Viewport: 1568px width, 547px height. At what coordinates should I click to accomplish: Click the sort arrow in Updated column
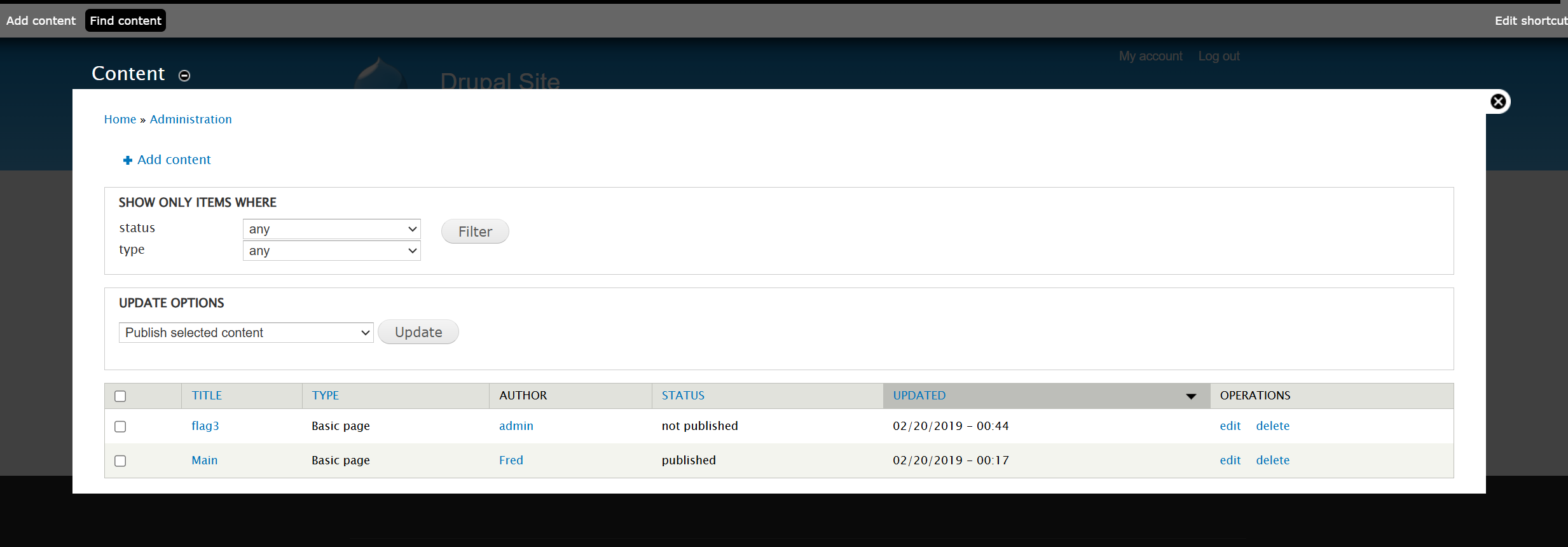(x=1191, y=396)
